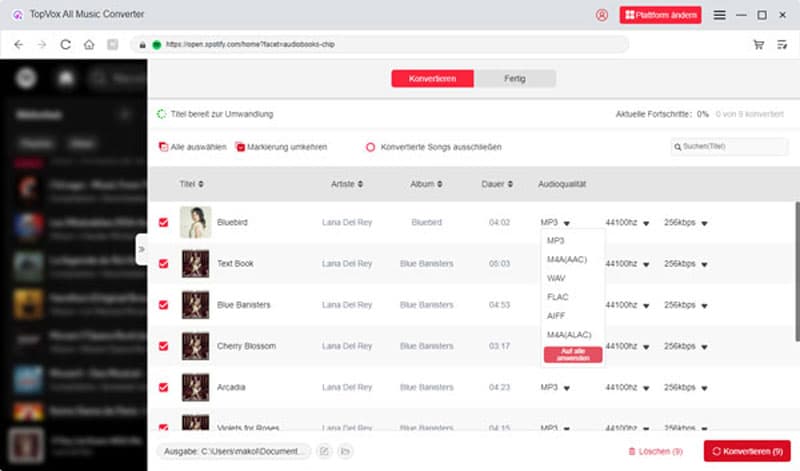Toggle the Cherry Blossom track checkbox
The height and width of the screenshot is (471, 800).
click(x=164, y=346)
